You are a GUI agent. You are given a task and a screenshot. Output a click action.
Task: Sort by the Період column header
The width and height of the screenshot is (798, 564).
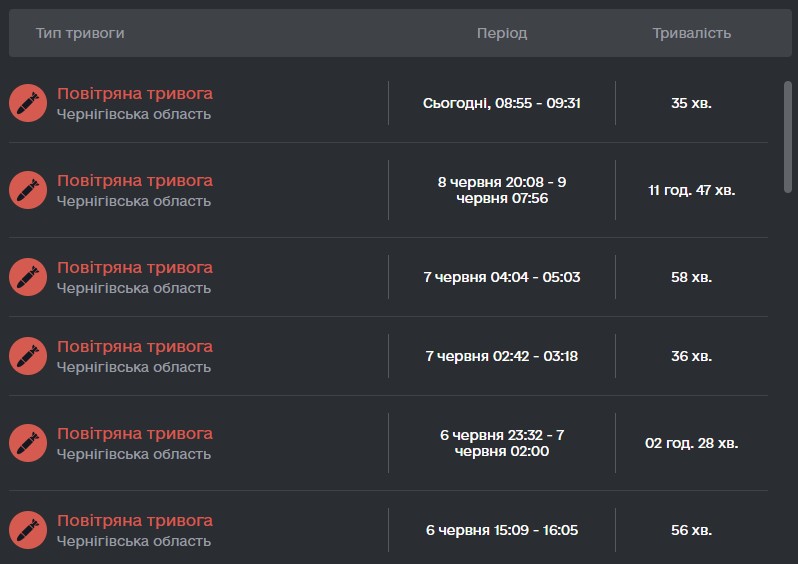pyautogui.click(x=502, y=33)
